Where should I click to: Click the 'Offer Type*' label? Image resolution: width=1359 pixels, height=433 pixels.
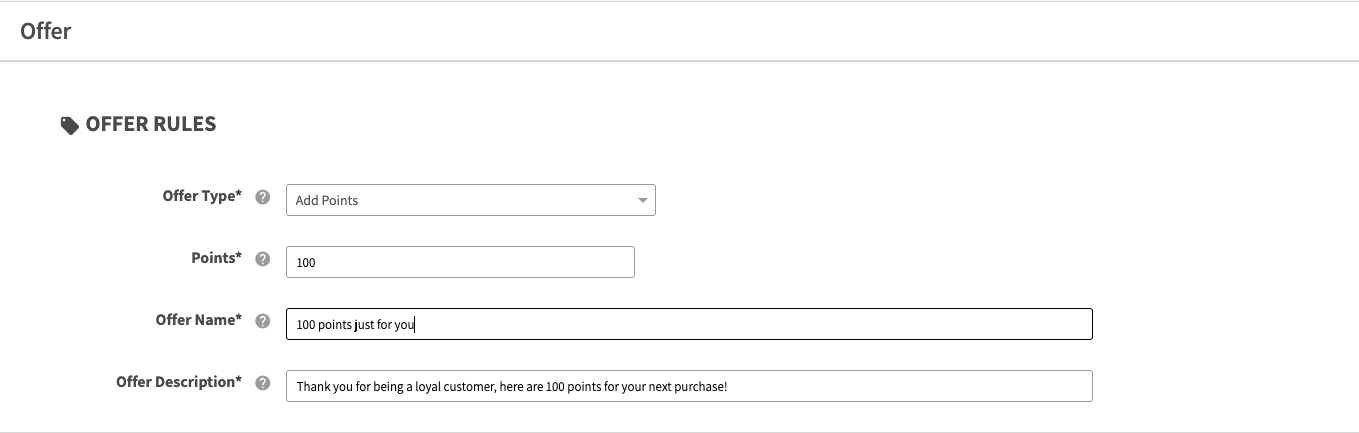(202, 196)
